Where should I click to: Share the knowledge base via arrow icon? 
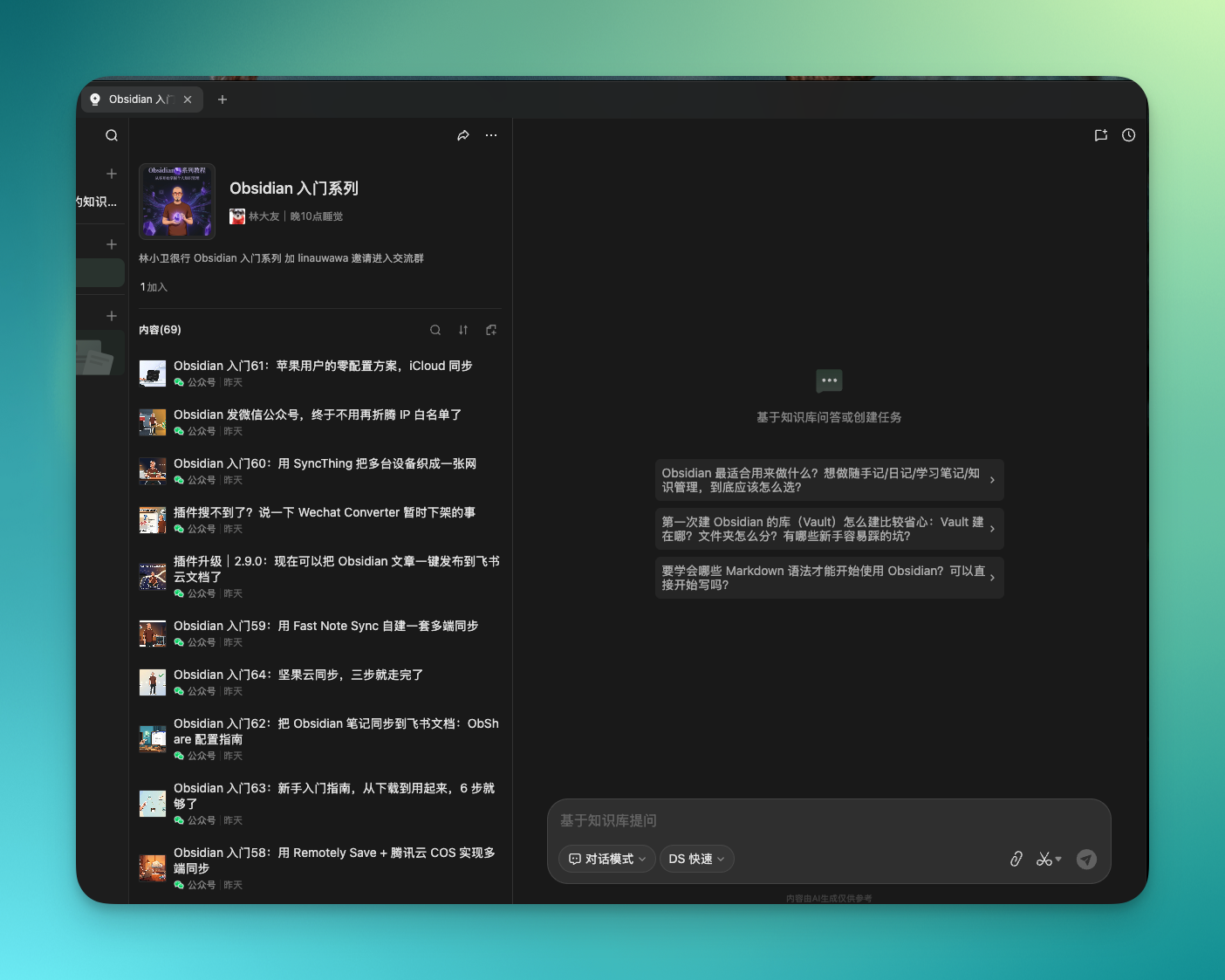pyautogui.click(x=463, y=135)
